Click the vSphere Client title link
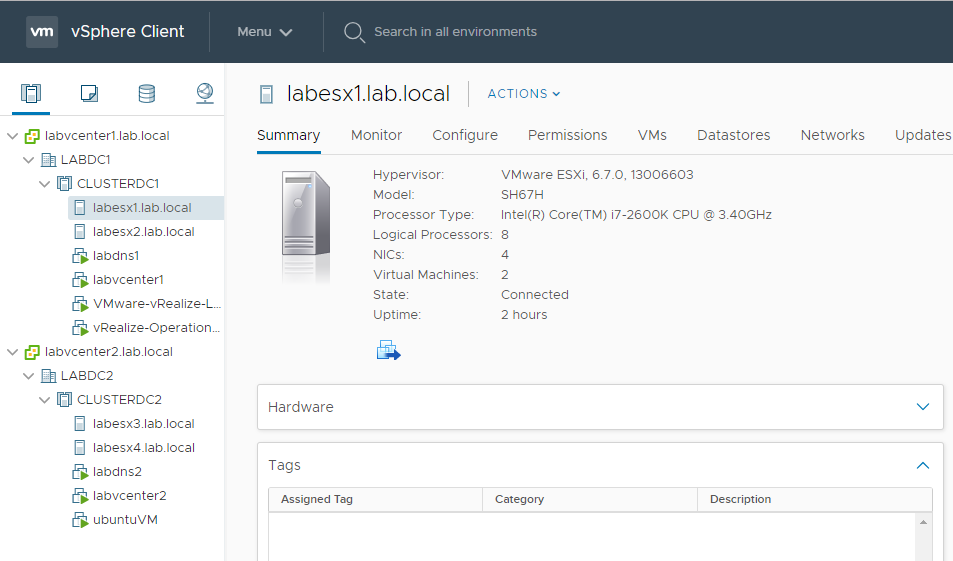Image resolution: width=953 pixels, height=561 pixels. pyautogui.click(x=128, y=32)
